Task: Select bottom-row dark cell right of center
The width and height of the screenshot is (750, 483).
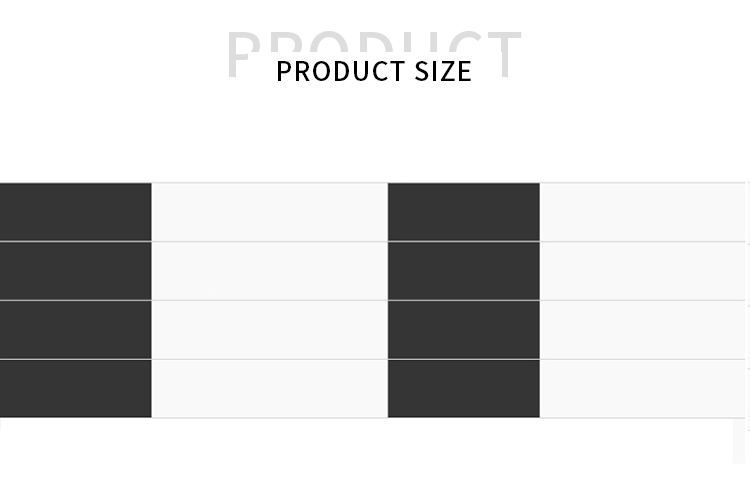Action: (x=463, y=389)
